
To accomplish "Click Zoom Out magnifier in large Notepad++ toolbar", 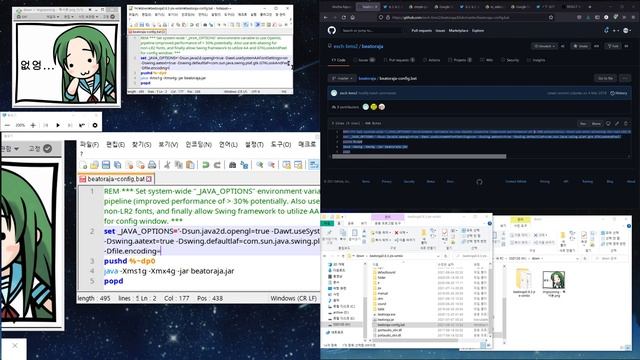I will click(x=271, y=165).
